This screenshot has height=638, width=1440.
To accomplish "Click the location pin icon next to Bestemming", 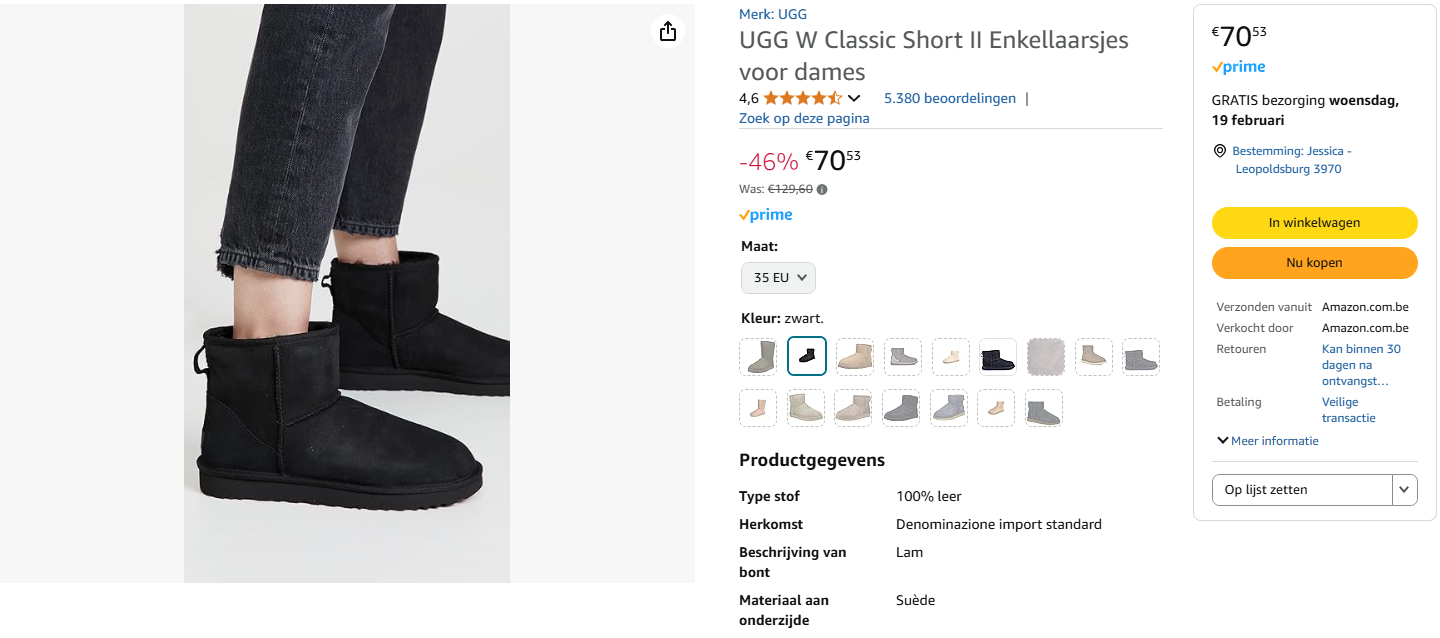I will 1218,150.
